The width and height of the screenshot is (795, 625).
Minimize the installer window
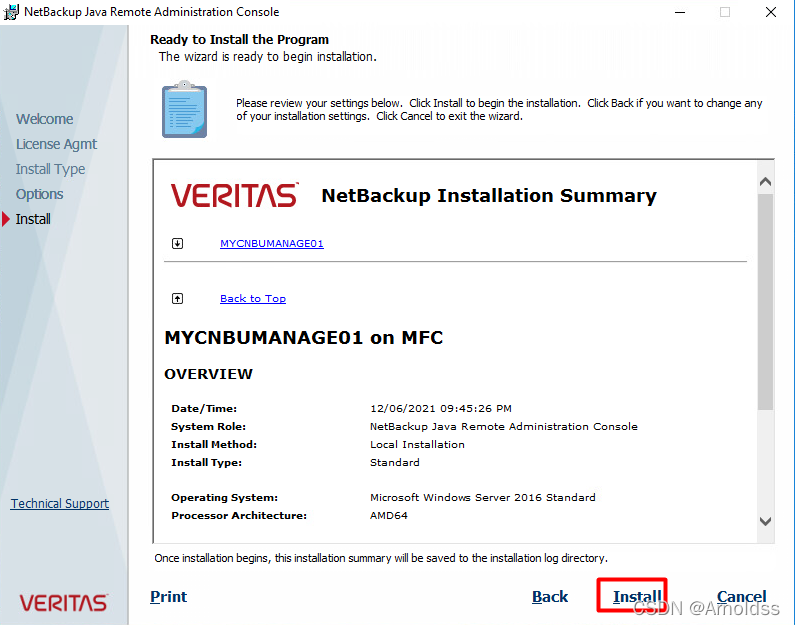pos(679,12)
